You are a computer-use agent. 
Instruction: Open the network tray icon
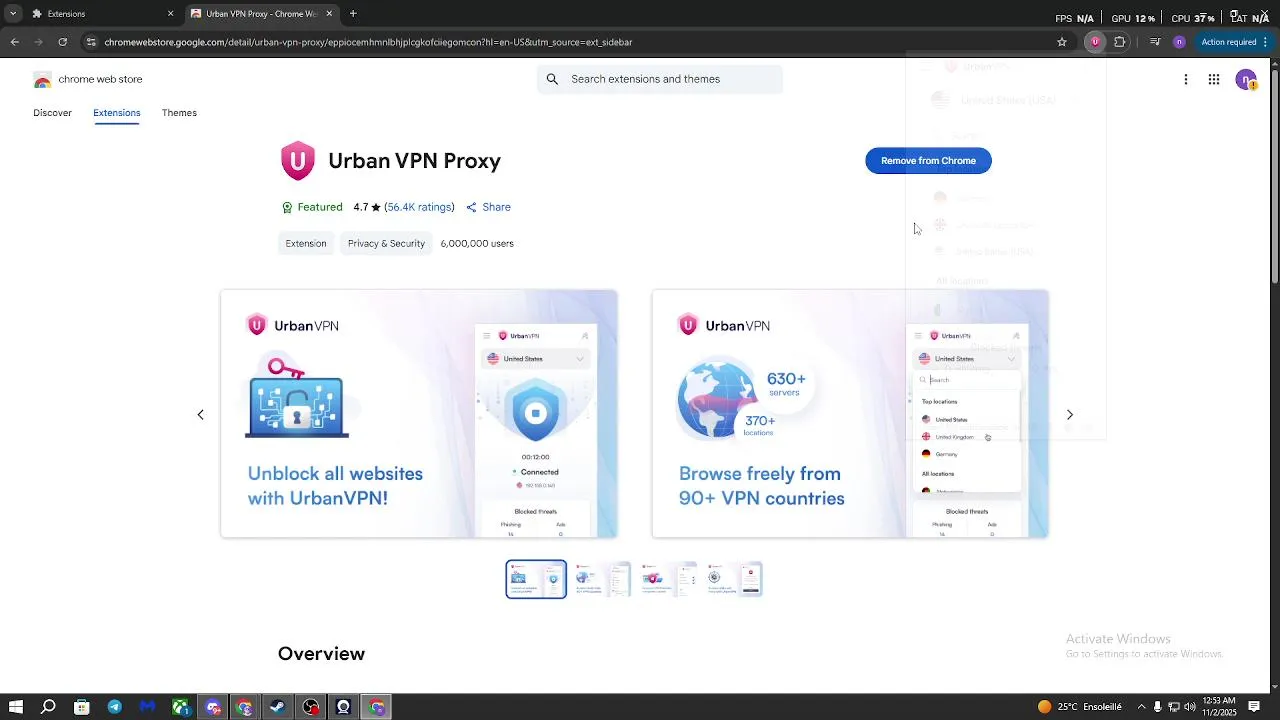click(1174, 707)
